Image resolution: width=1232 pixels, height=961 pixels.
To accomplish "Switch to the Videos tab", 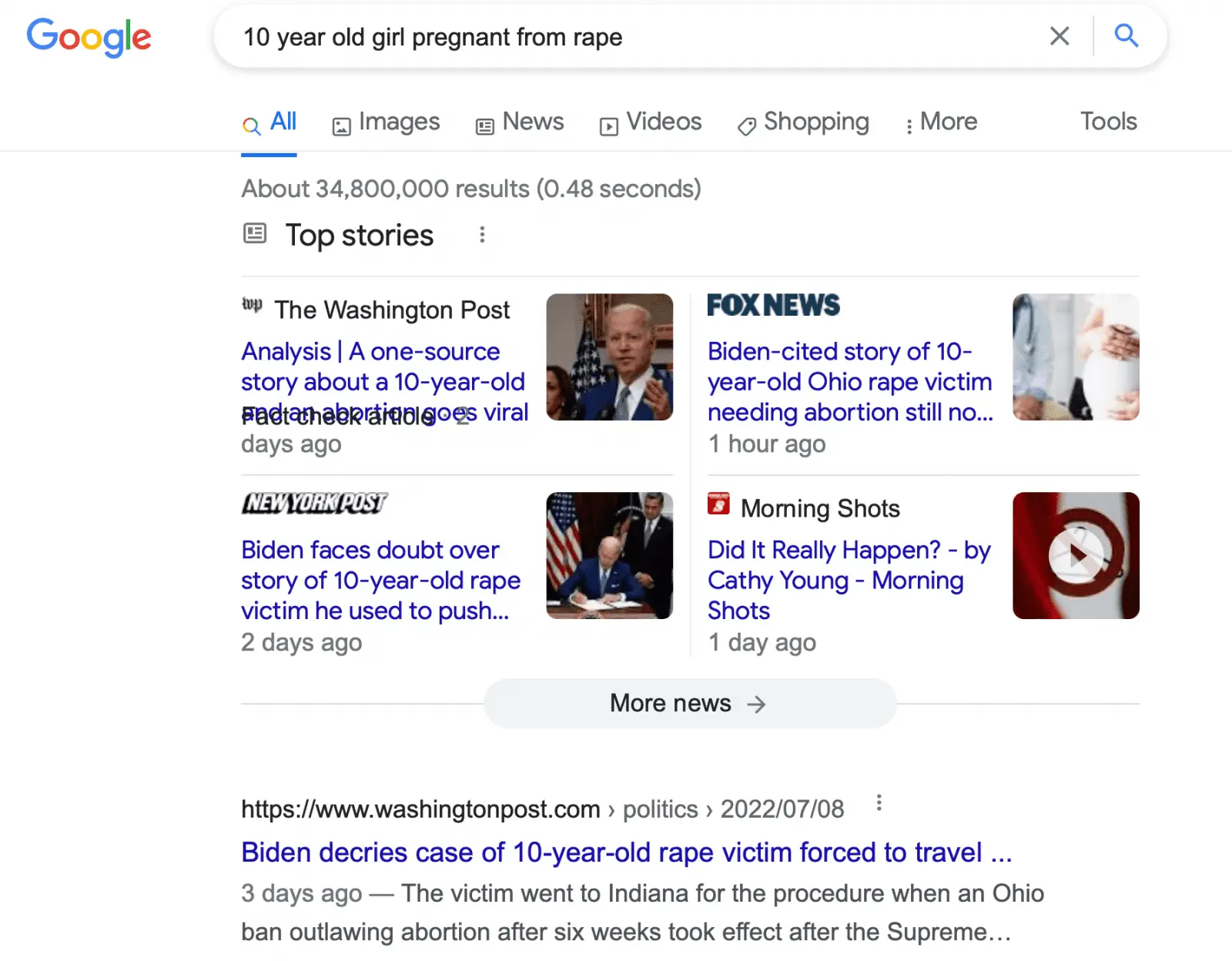I will (x=651, y=122).
